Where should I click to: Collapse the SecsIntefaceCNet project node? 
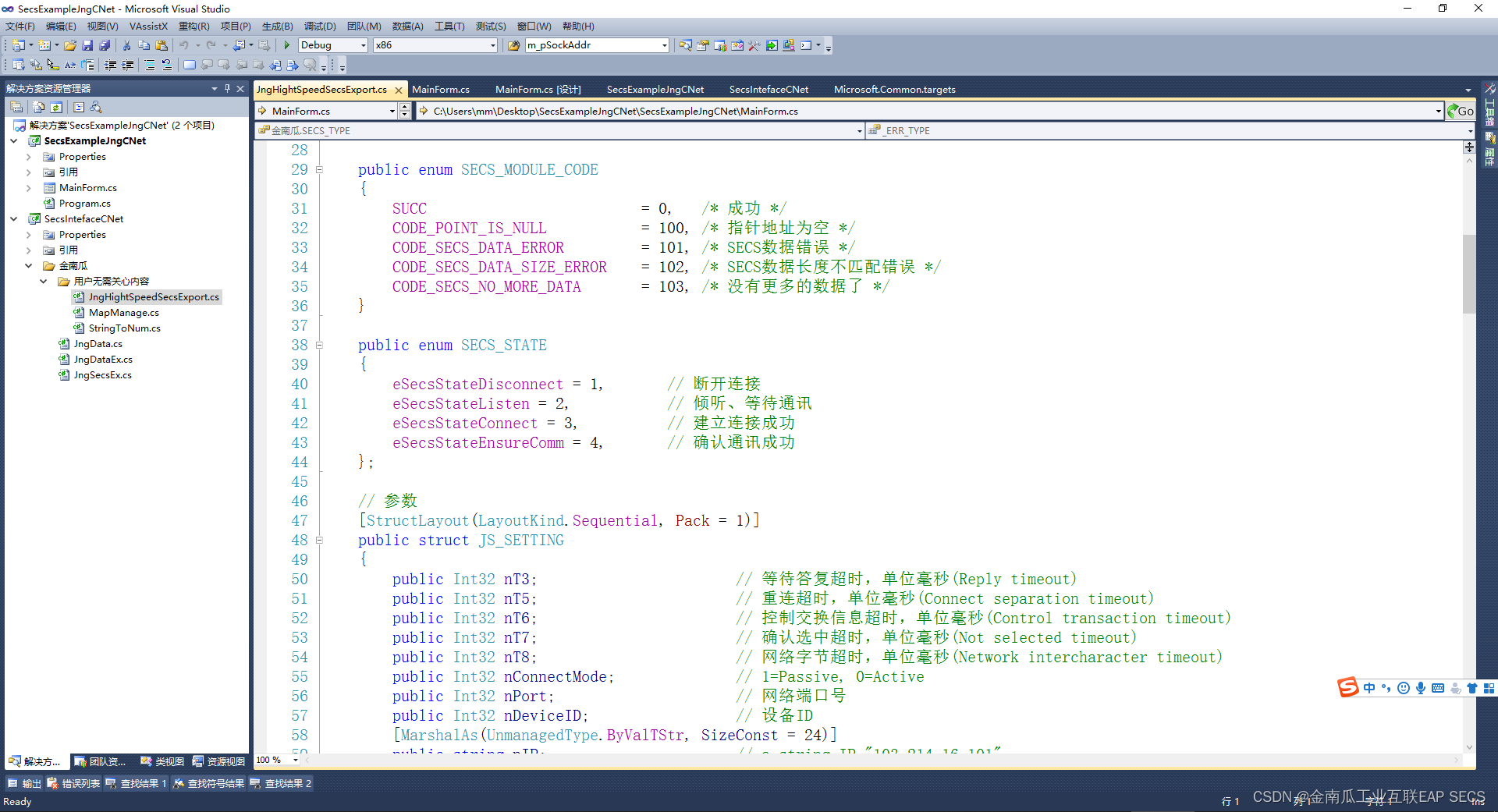pos(14,218)
